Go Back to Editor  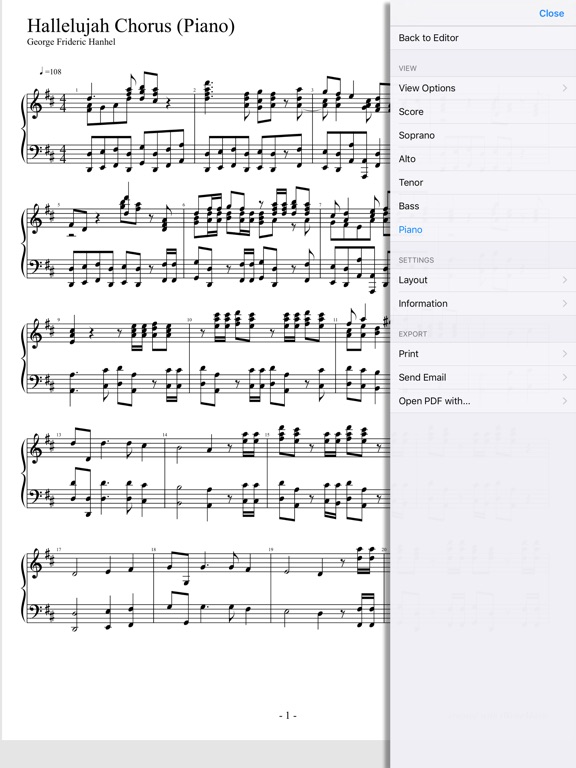[x=483, y=38]
